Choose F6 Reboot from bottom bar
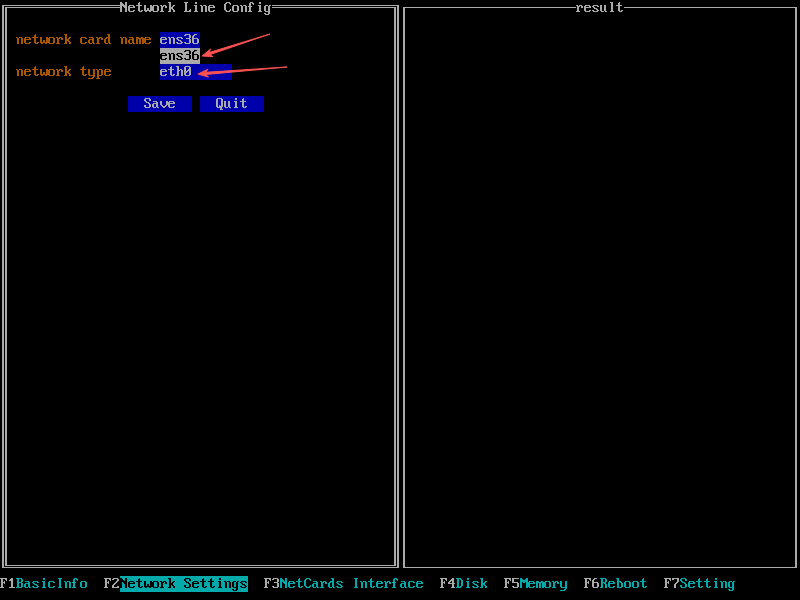Viewport: 800px width, 600px height. click(615, 584)
